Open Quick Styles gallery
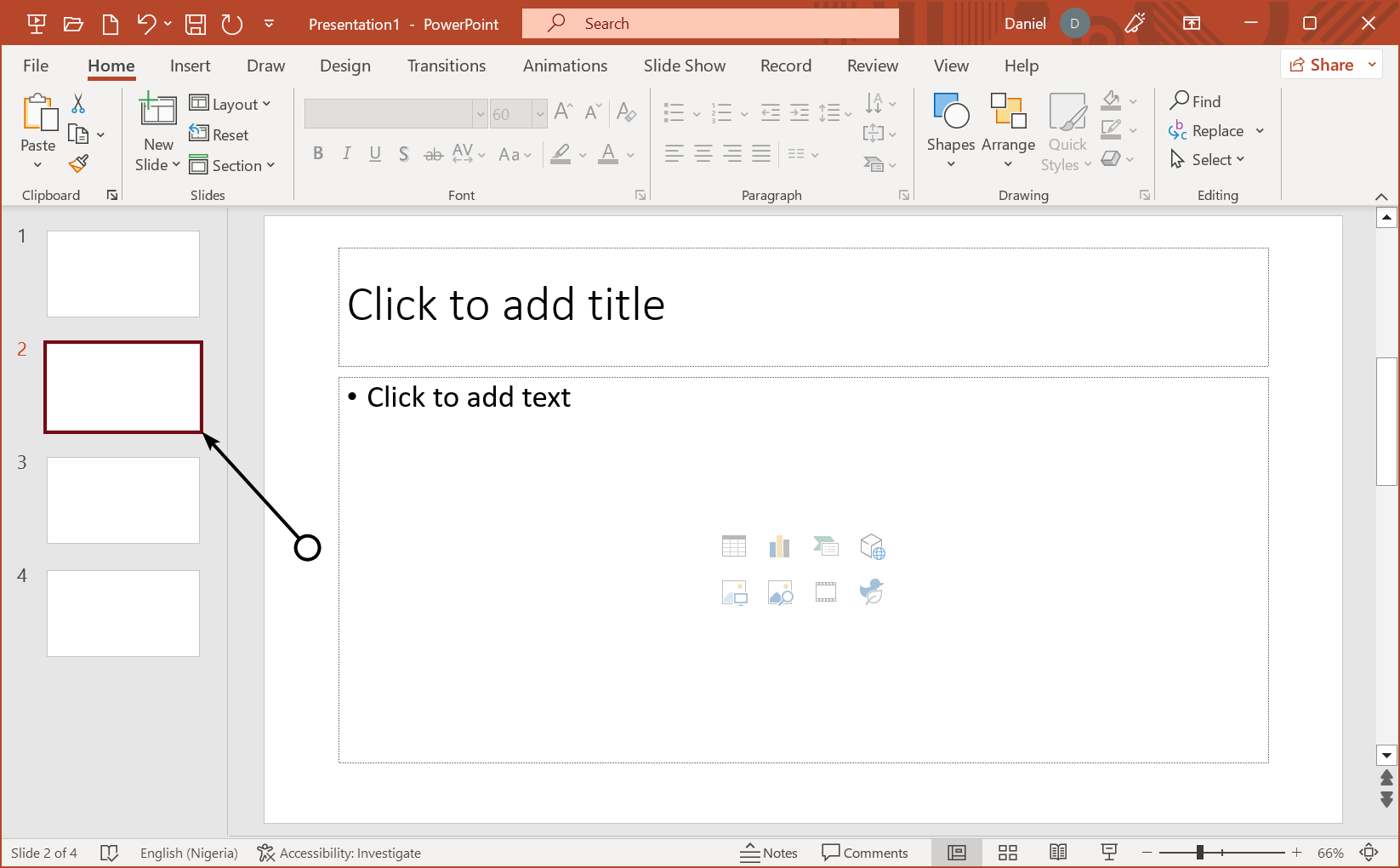 coord(1067,132)
